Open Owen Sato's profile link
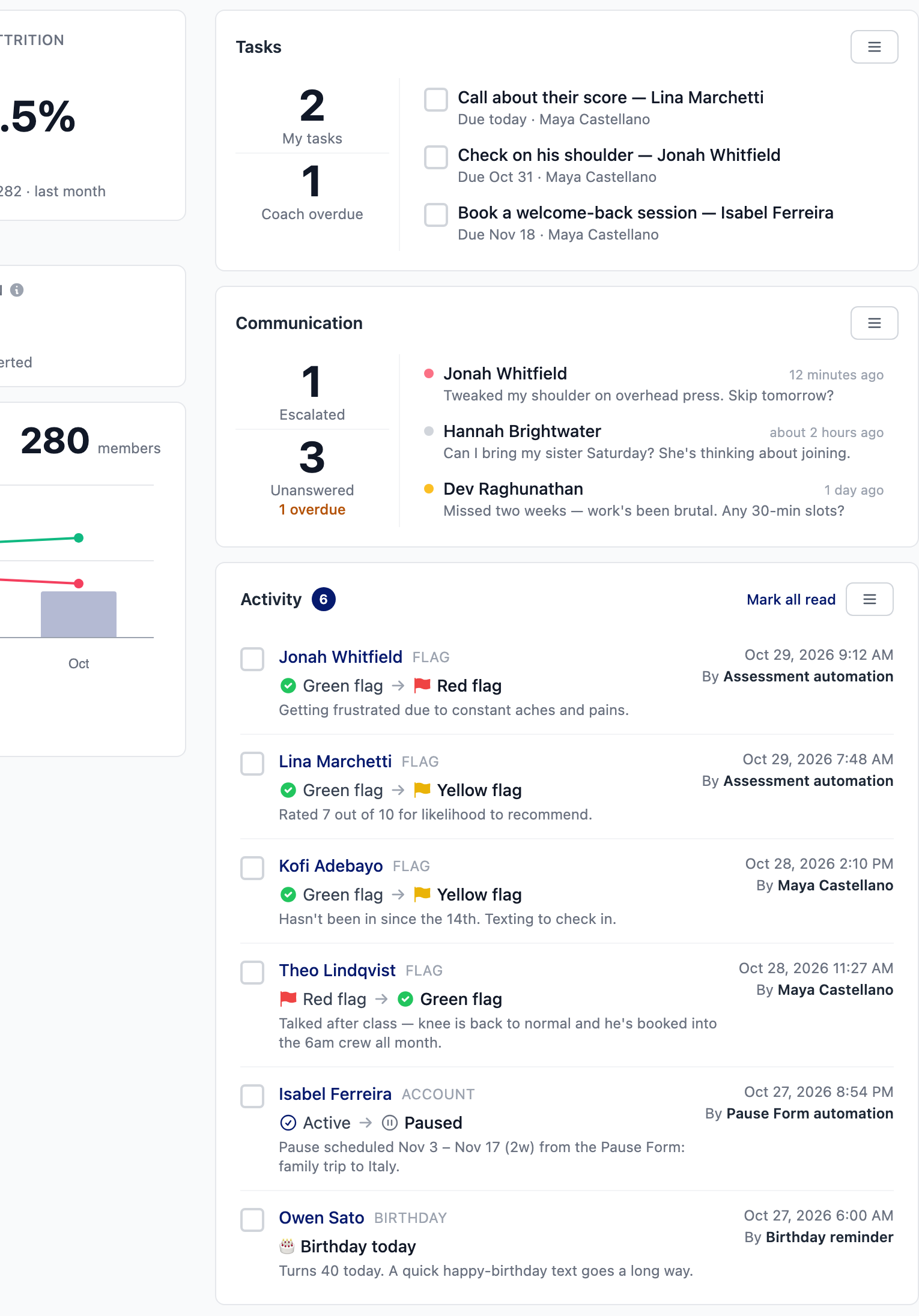This screenshot has height=1316, width=919. click(x=322, y=1218)
